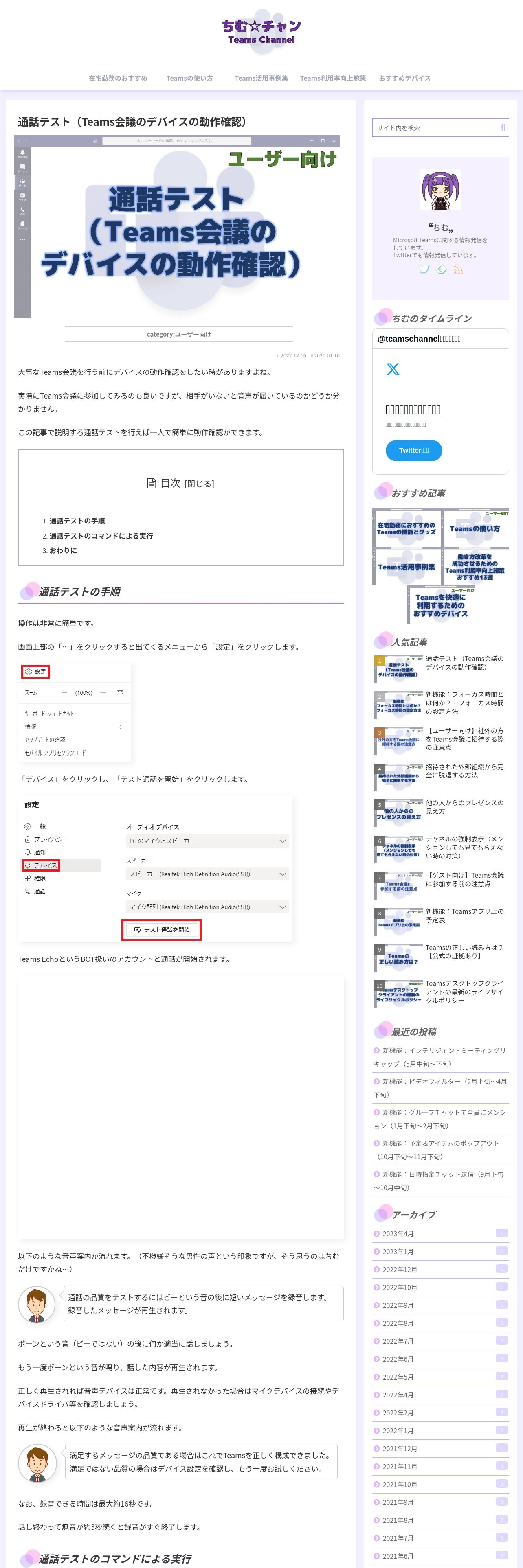This screenshot has height=1568, width=523.
Task: Open the 2022年12月 archive link
Action: pos(441,1269)
